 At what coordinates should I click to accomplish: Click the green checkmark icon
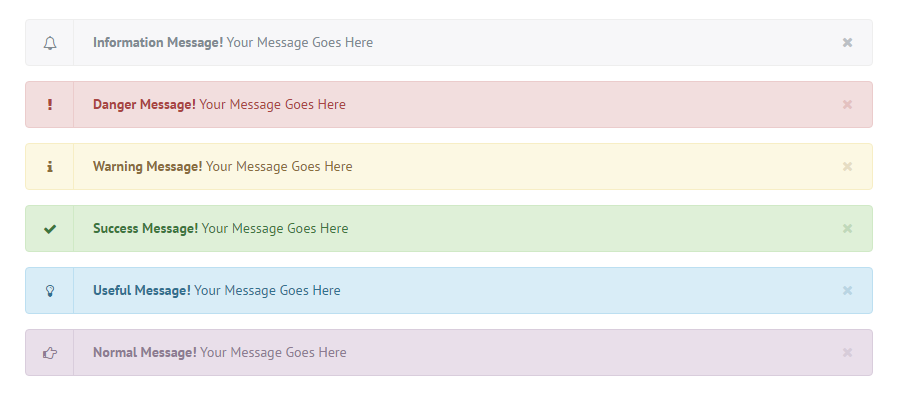pyautogui.click(x=50, y=229)
